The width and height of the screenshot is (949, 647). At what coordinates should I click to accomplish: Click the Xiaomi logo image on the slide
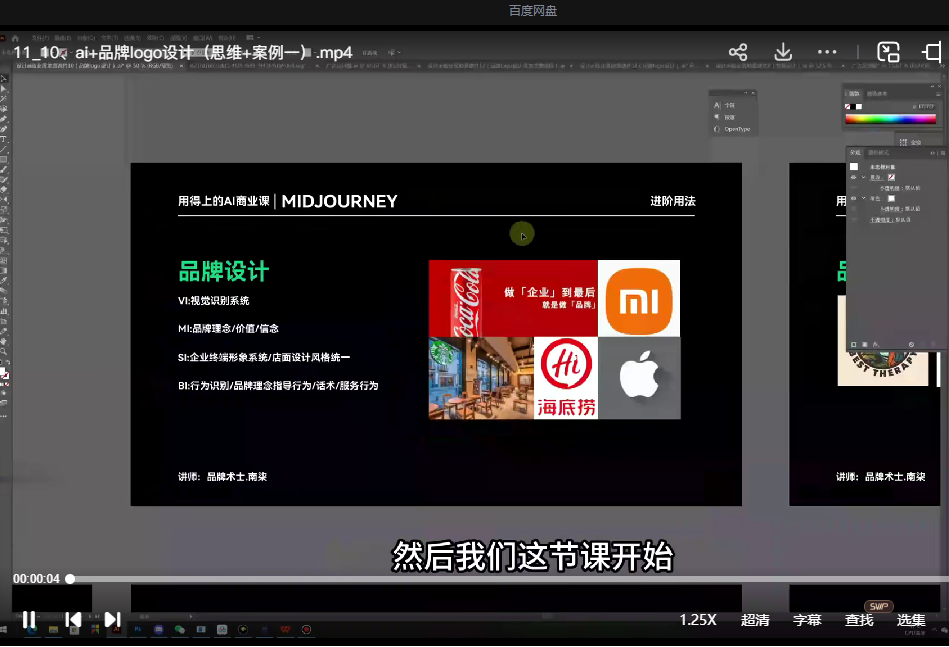[x=639, y=298]
